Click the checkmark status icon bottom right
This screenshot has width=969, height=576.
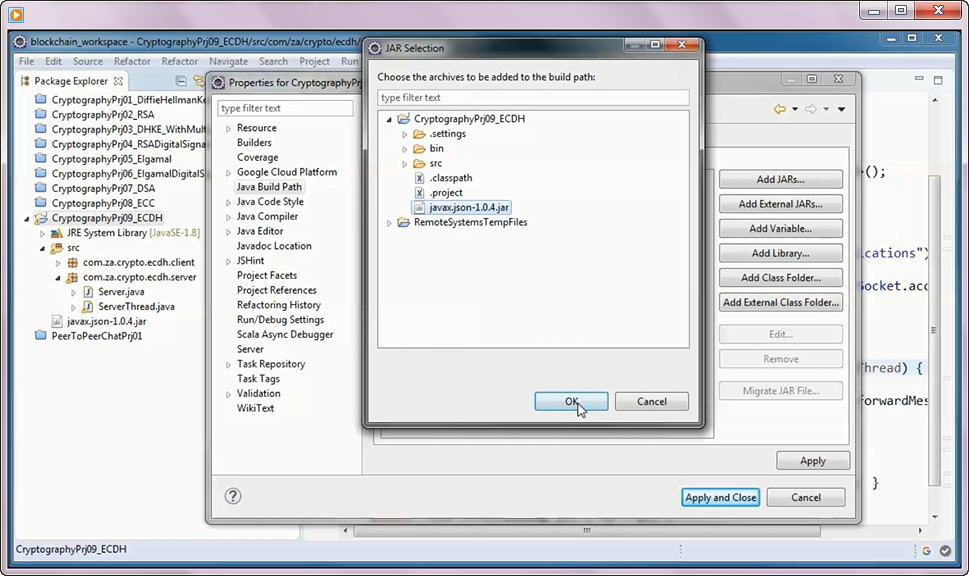pyautogui.click(x=946, y=550)
